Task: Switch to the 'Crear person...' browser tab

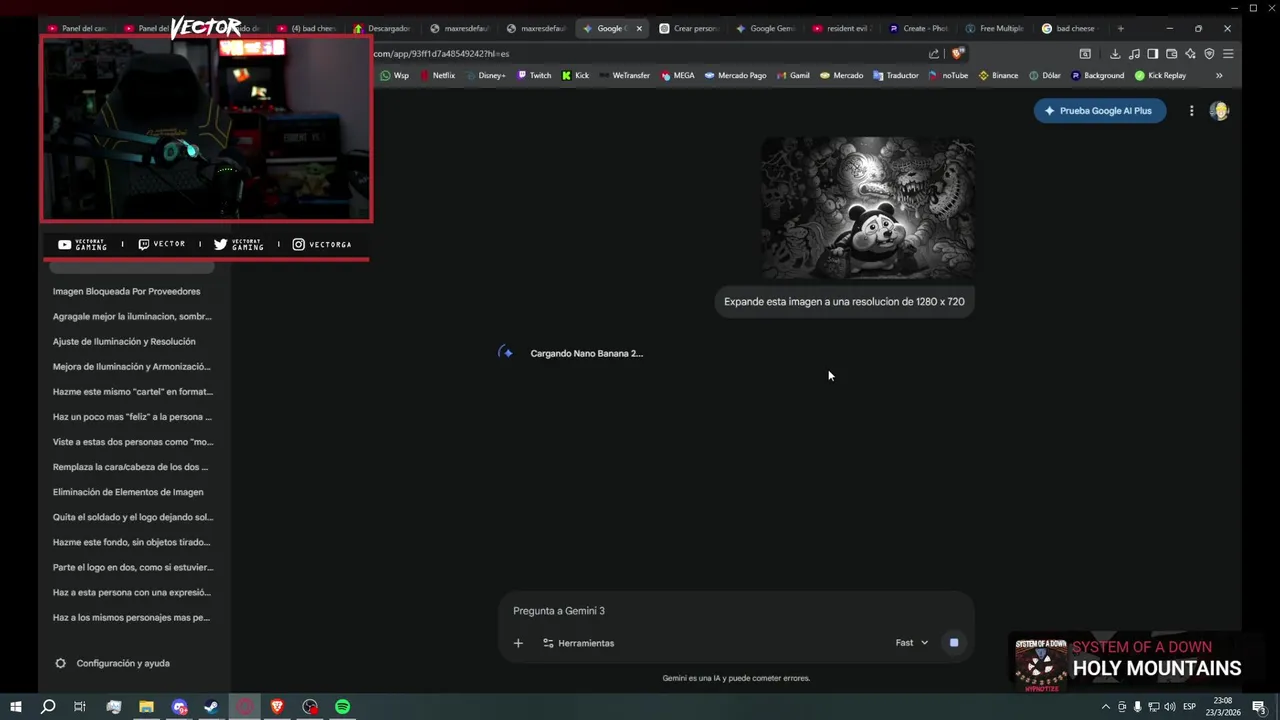Action: pos(689,28)
